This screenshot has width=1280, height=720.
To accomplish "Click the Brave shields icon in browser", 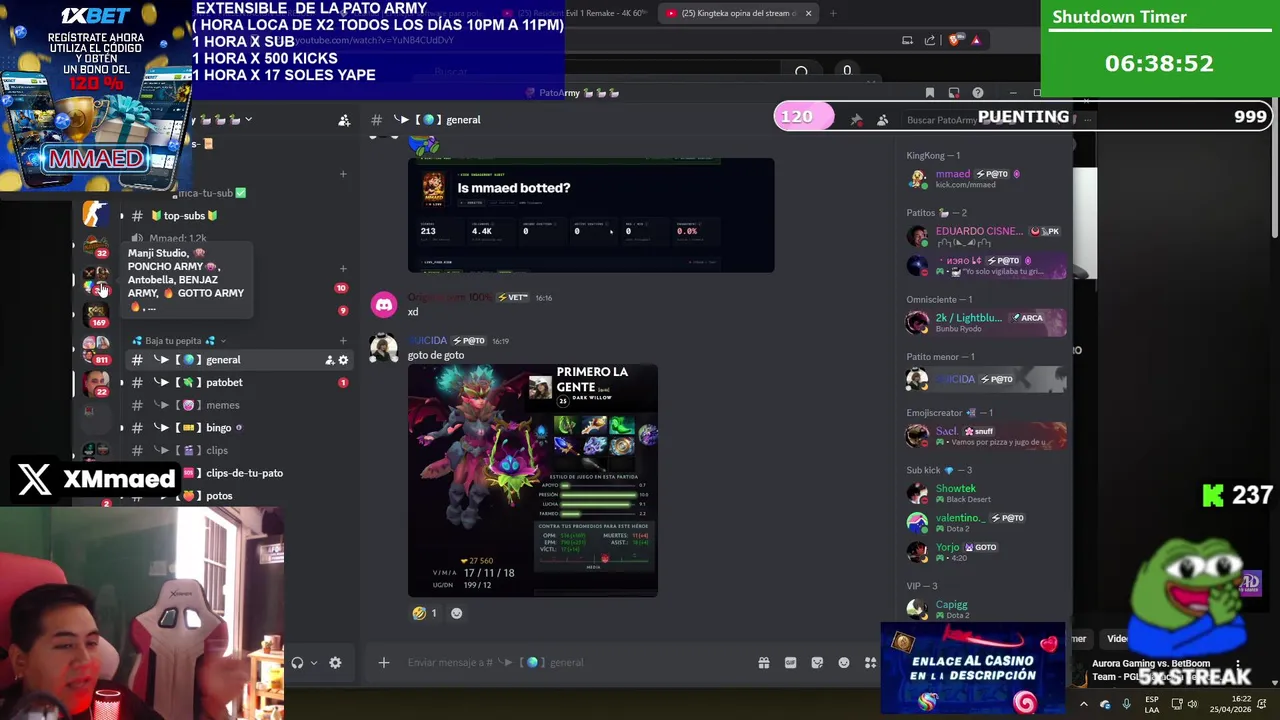I will tap(954, 40).
